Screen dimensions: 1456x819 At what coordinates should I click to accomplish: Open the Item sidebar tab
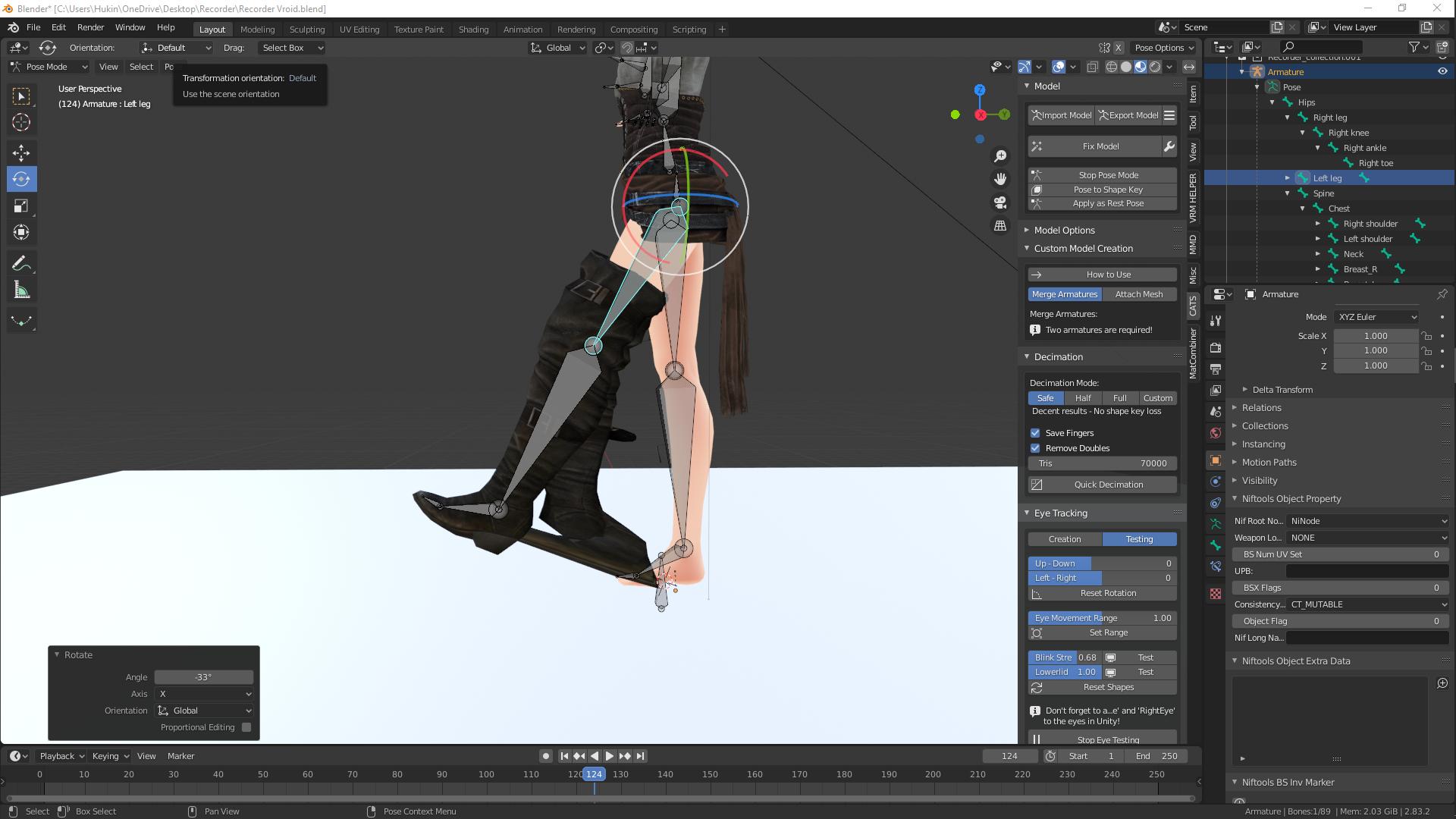click(1193, 94)
